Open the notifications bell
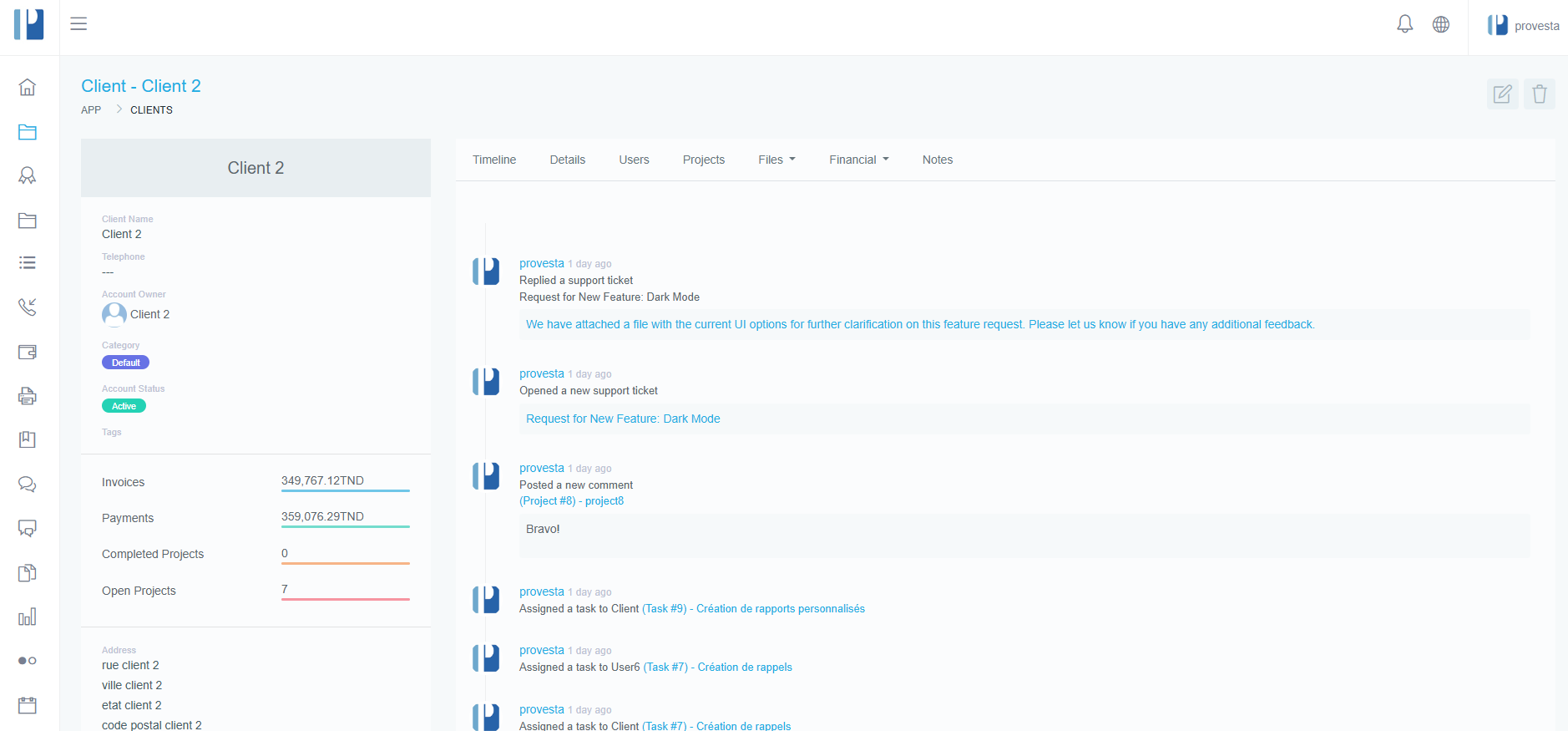Screen dimensions: 1568x731 click(1404, 24)
